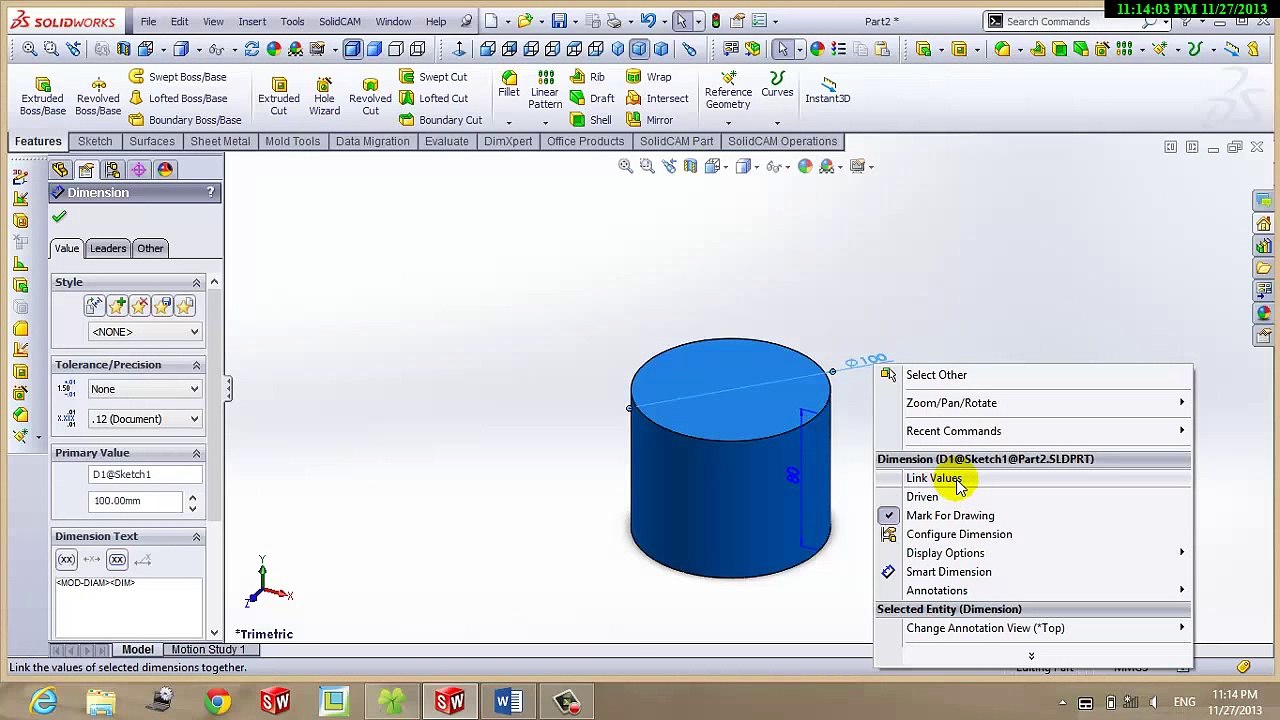Click the Extruded Boss/Base tool

(x=42, y=97)
